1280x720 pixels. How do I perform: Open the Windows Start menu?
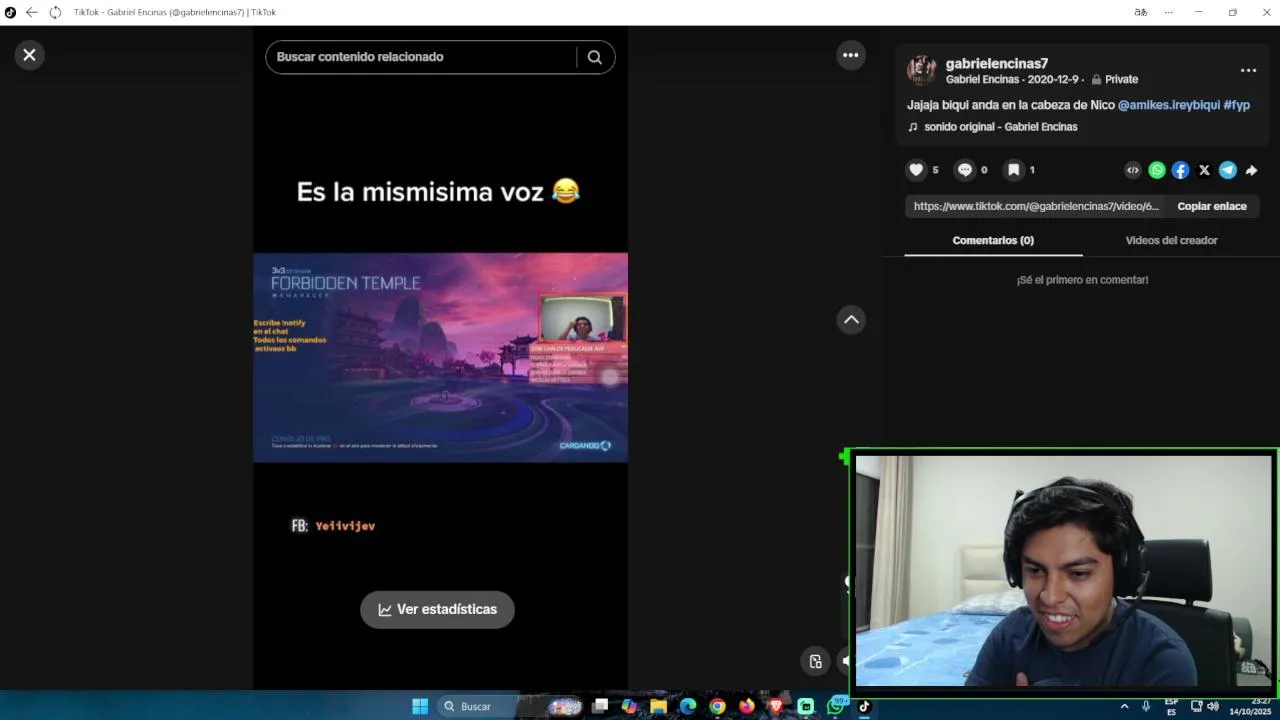(x=420, y=706)
